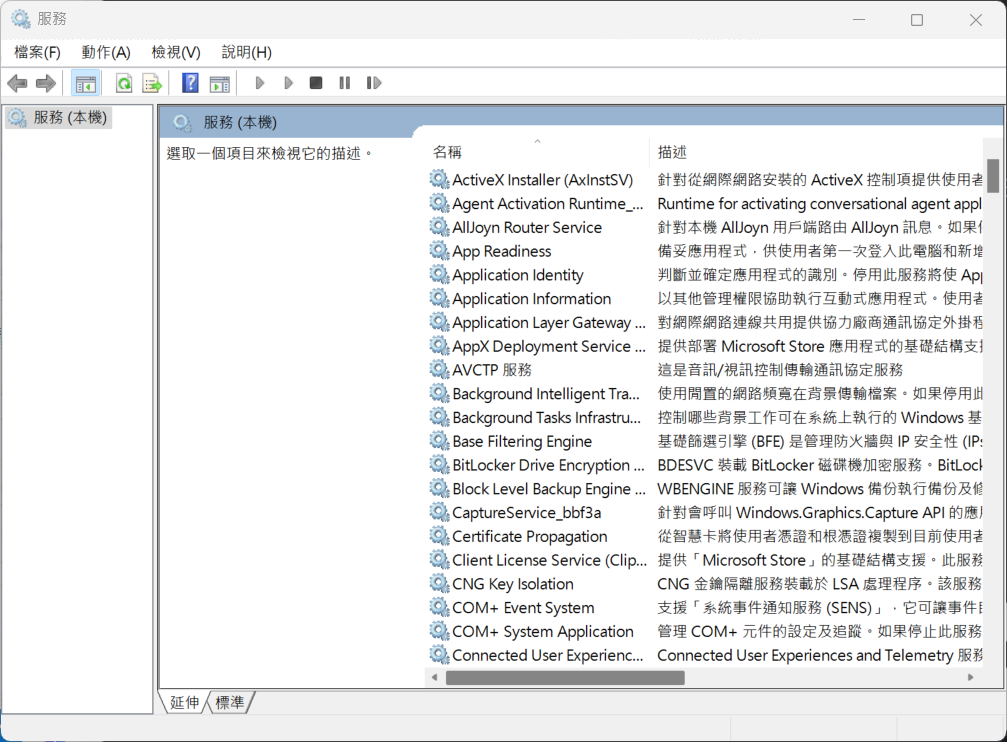Click horizontal scrollbar right arrow
1007x742 pixels.
(x=970, y=677)
